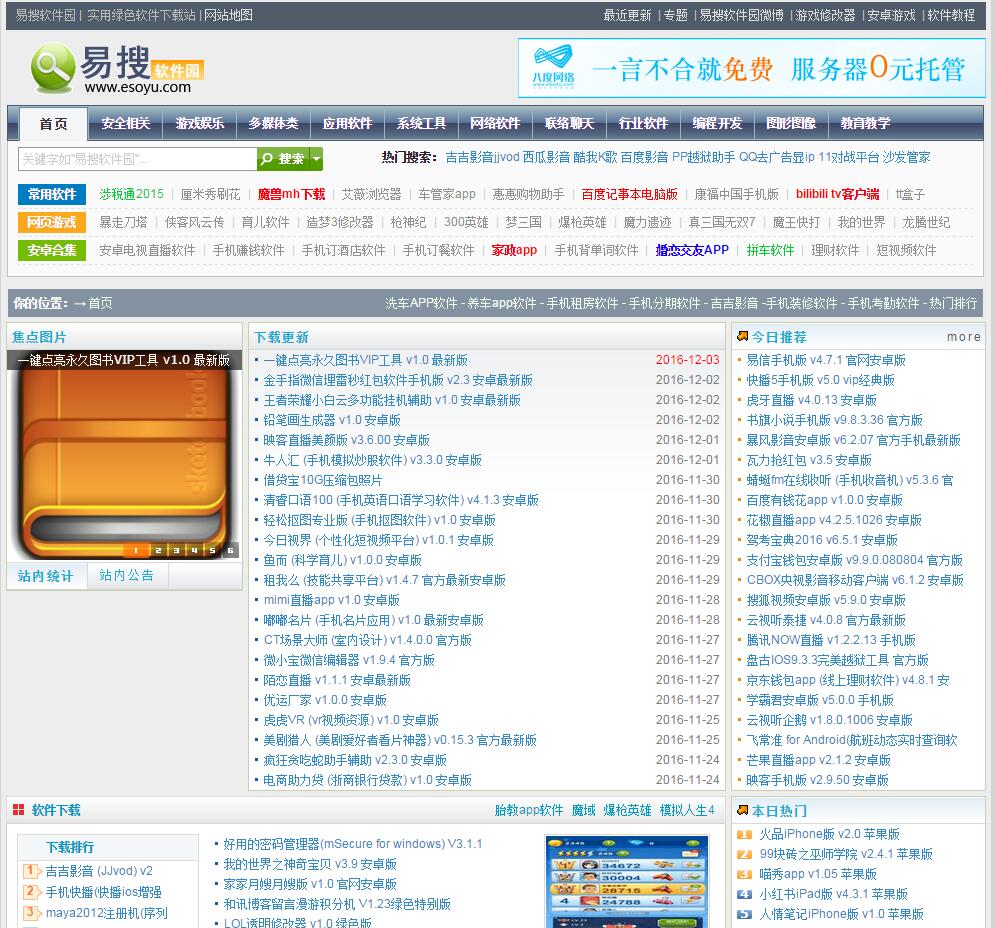Open the 魔兽mh下载 red link
Viewport: 995px width, 928px height.
point(291,194)
